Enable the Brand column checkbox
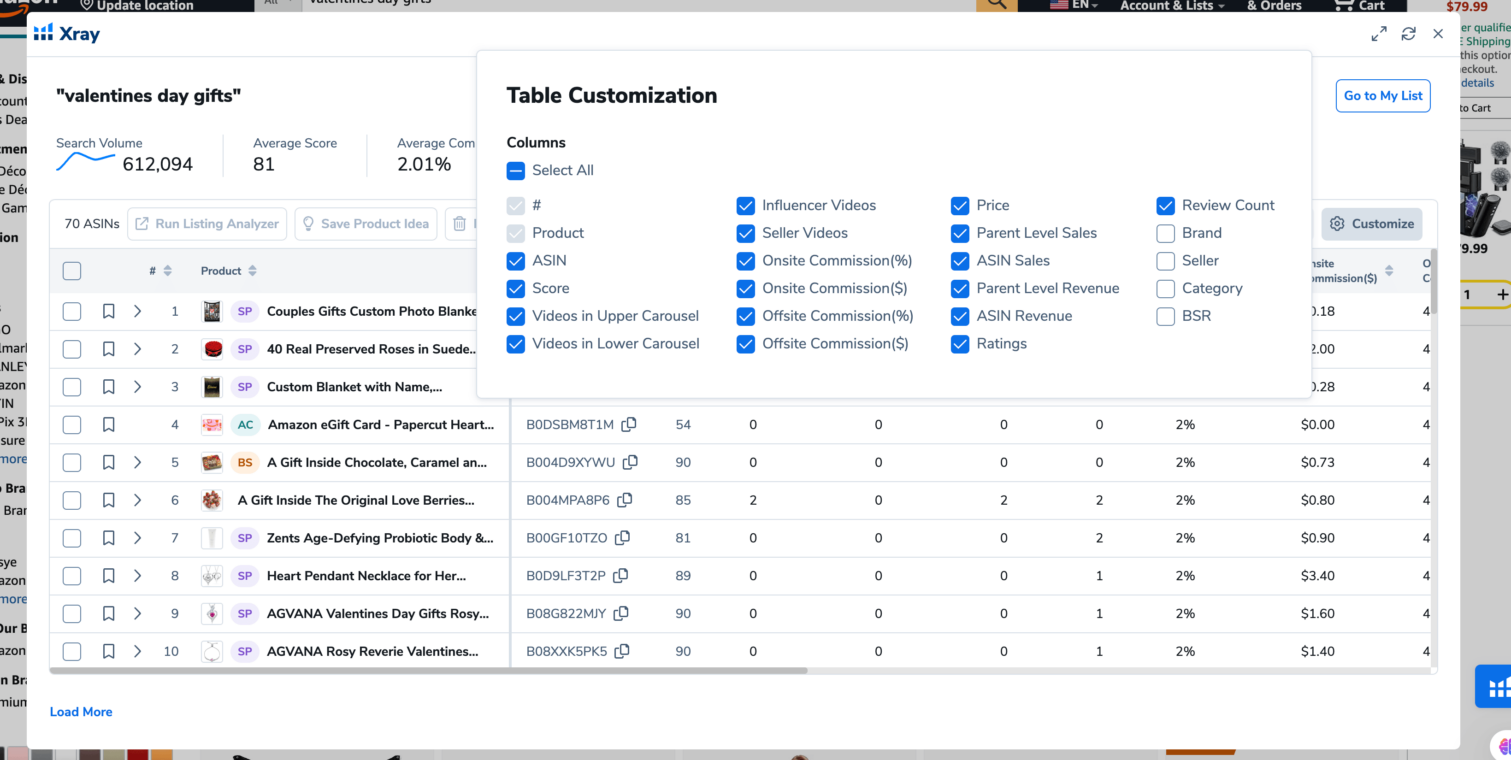1511x760 pixels. (x=1165, y=233)
